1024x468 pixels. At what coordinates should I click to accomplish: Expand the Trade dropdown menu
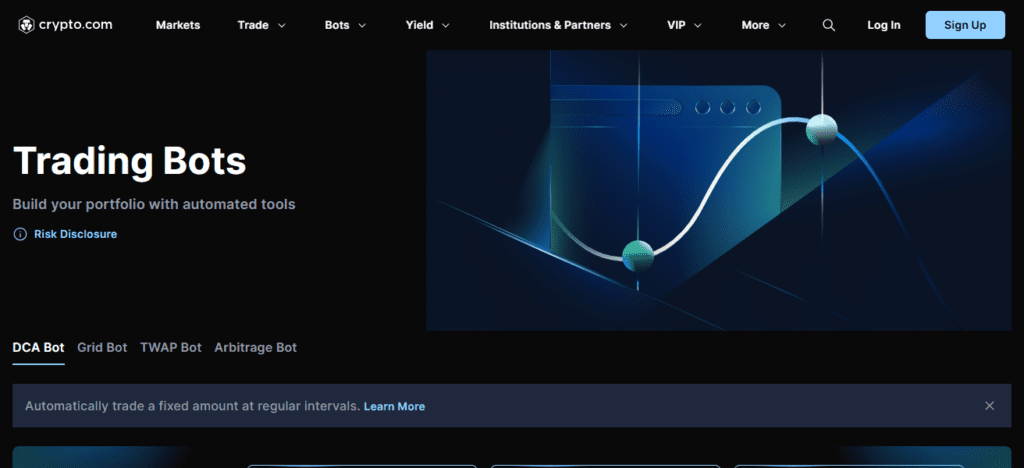(x=261, y=25)
